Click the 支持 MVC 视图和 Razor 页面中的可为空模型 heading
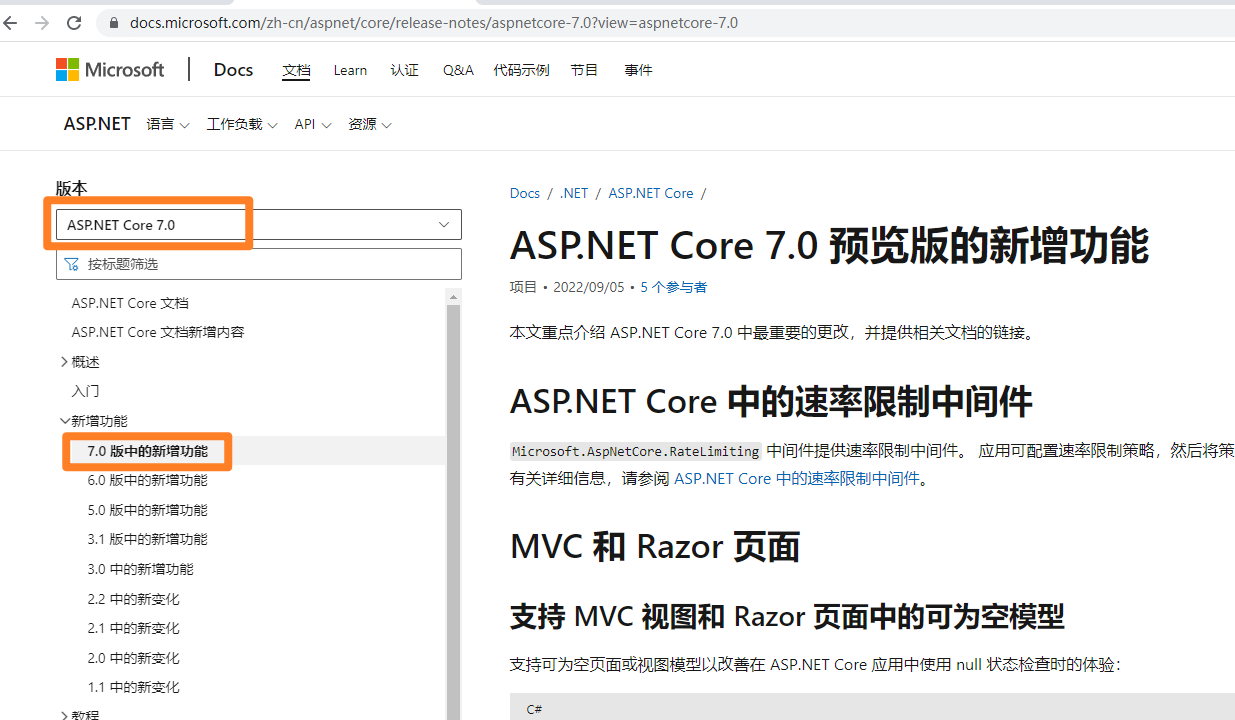The image size is (1235, 720). point(787,617)
